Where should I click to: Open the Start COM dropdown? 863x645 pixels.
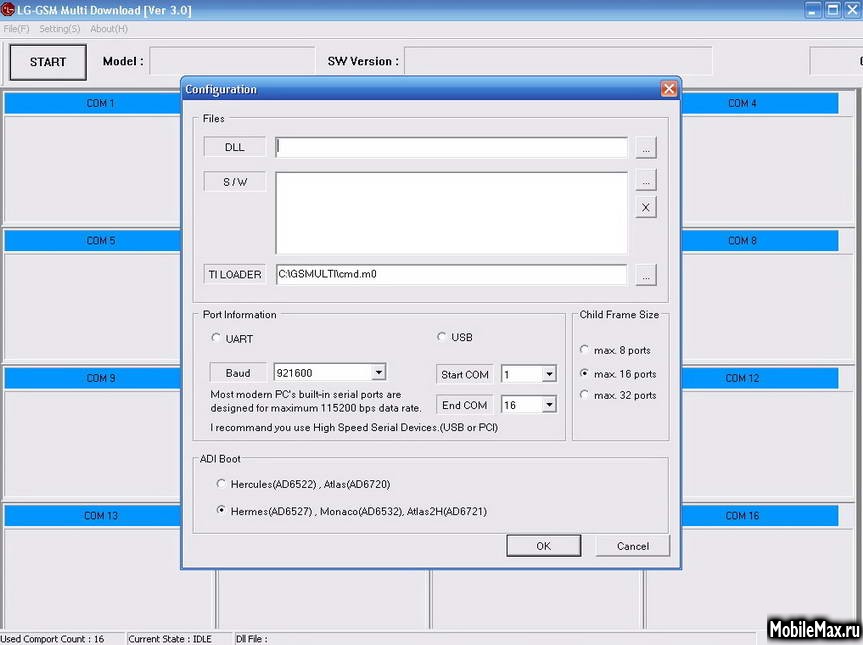(x=549, y=374)
